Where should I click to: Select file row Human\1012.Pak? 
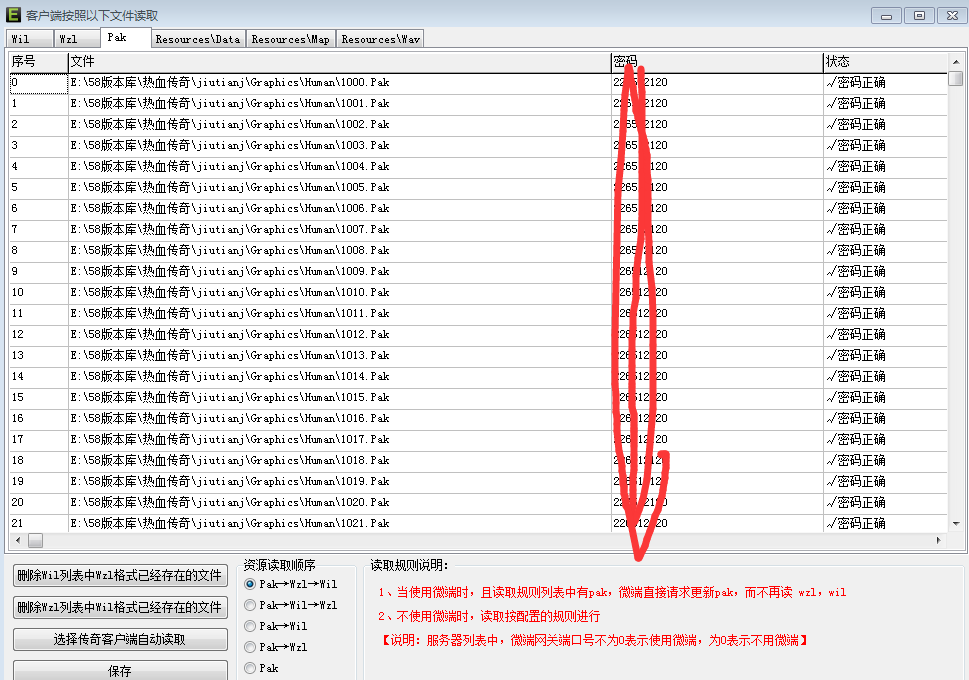coord(478,335)
